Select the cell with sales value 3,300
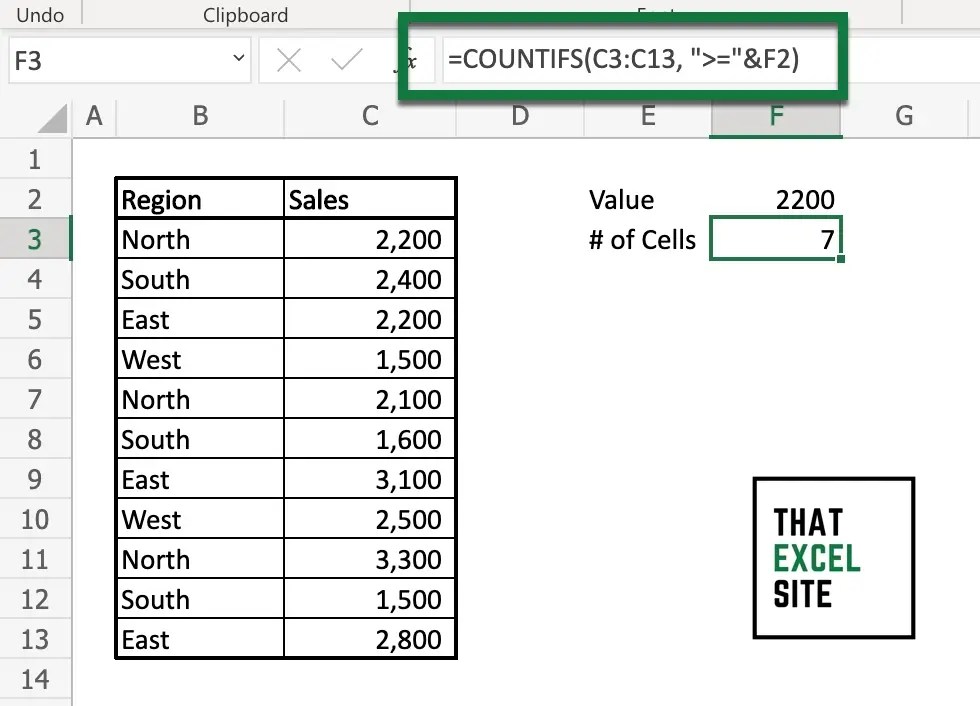Viewport: 980px width, 706px height. pyautogui.click(x=369, y=559)
